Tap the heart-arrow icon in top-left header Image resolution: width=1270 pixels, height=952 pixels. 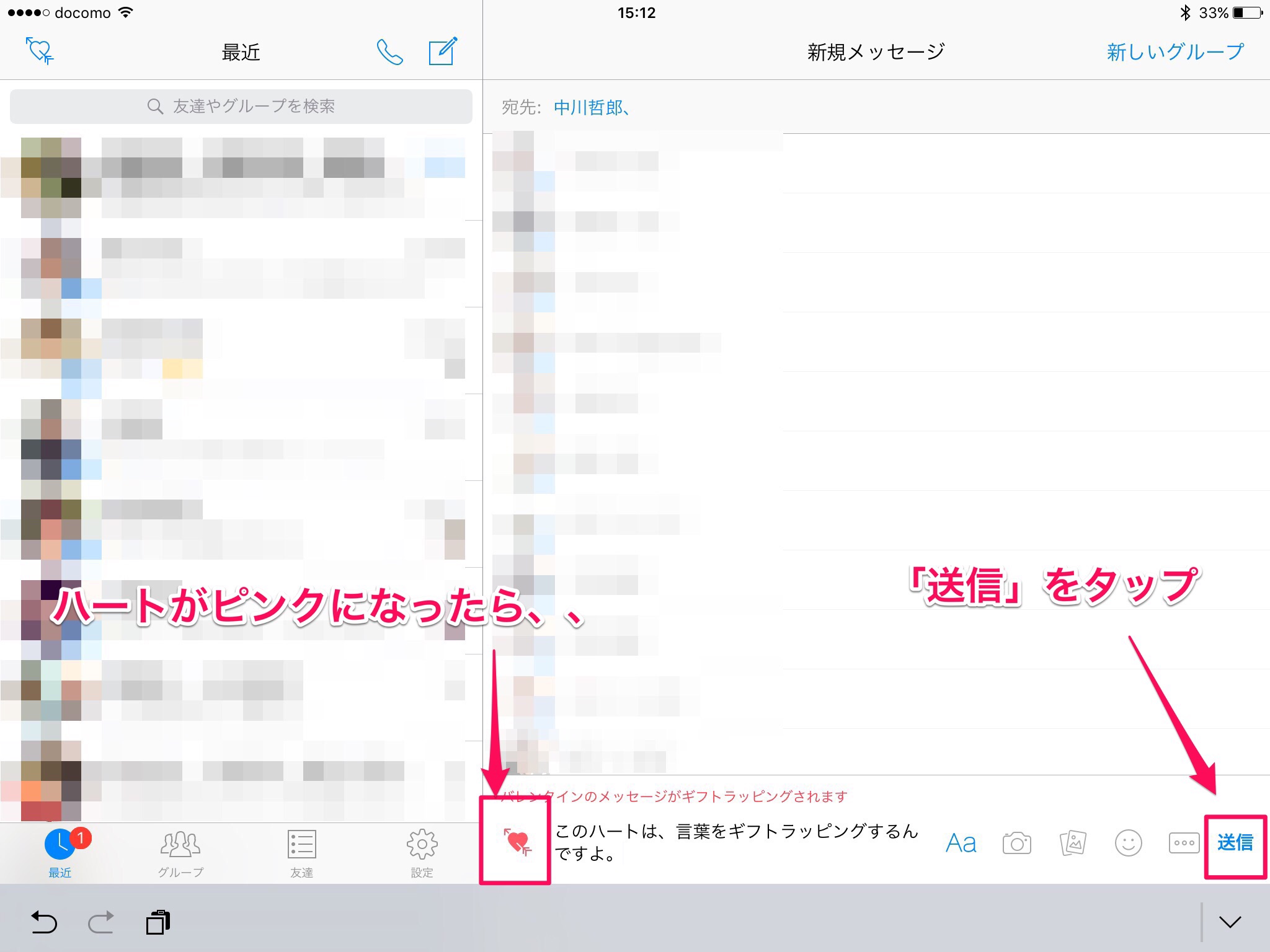click(x=40, y=51)
